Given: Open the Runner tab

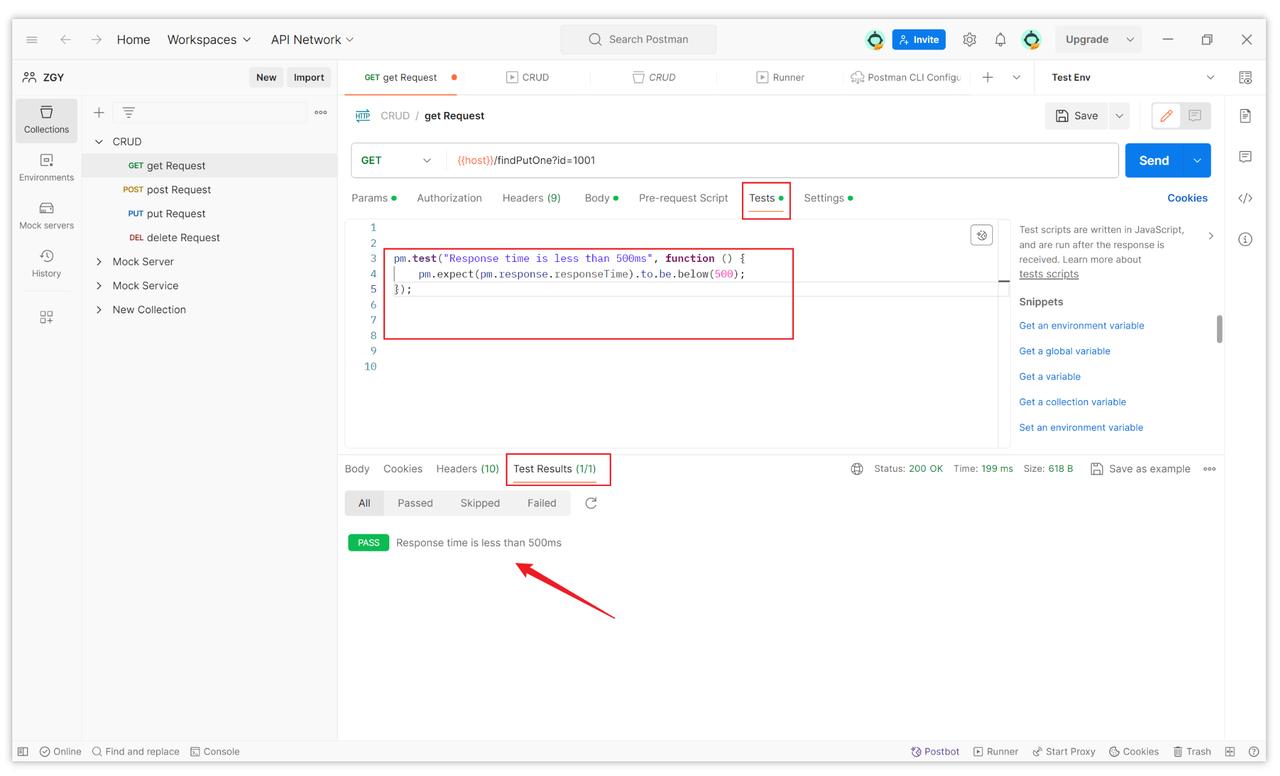Looking at the screenshot, I should (780, 77).
